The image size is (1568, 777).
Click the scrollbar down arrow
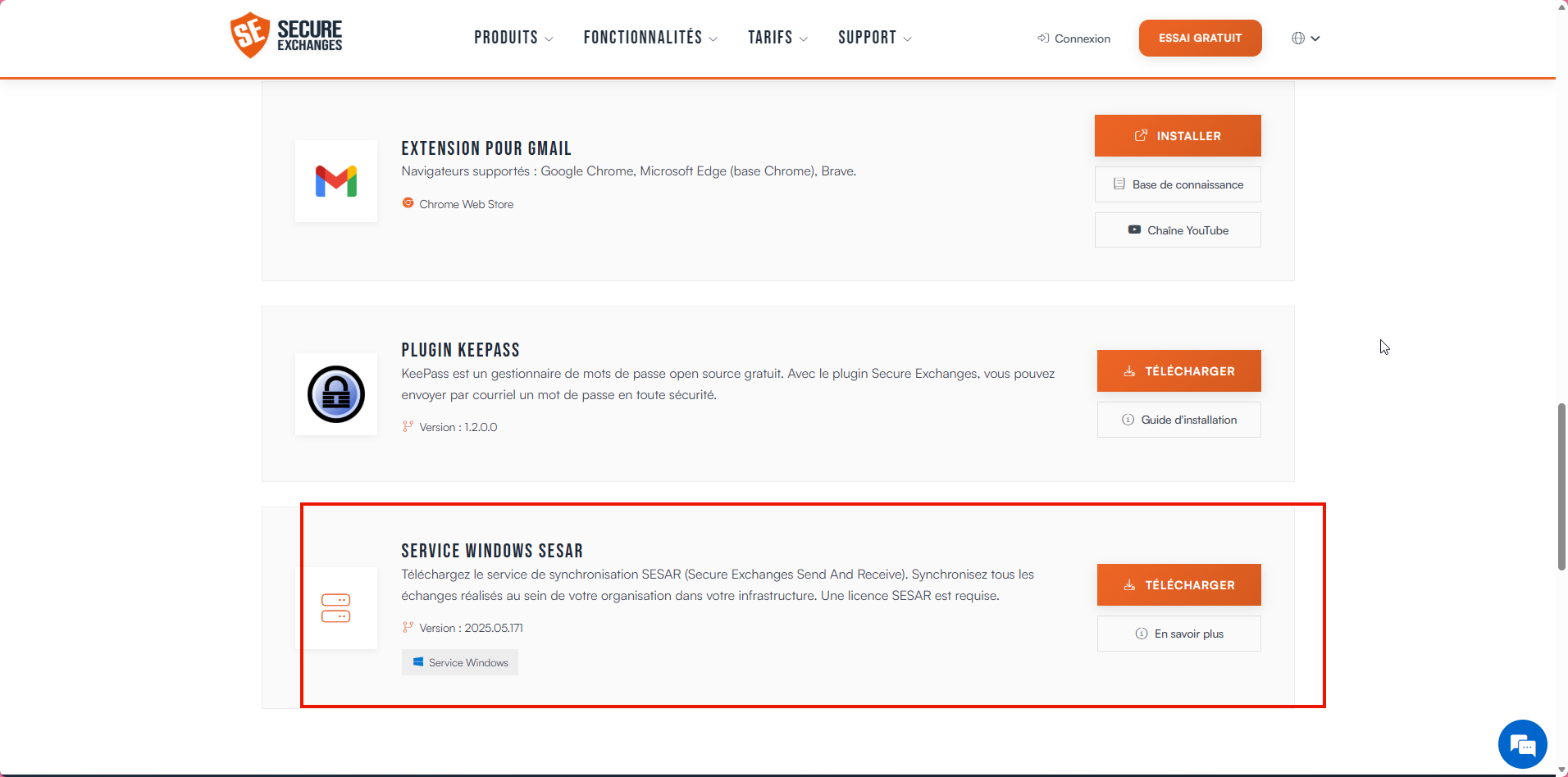click(1561, 770)
